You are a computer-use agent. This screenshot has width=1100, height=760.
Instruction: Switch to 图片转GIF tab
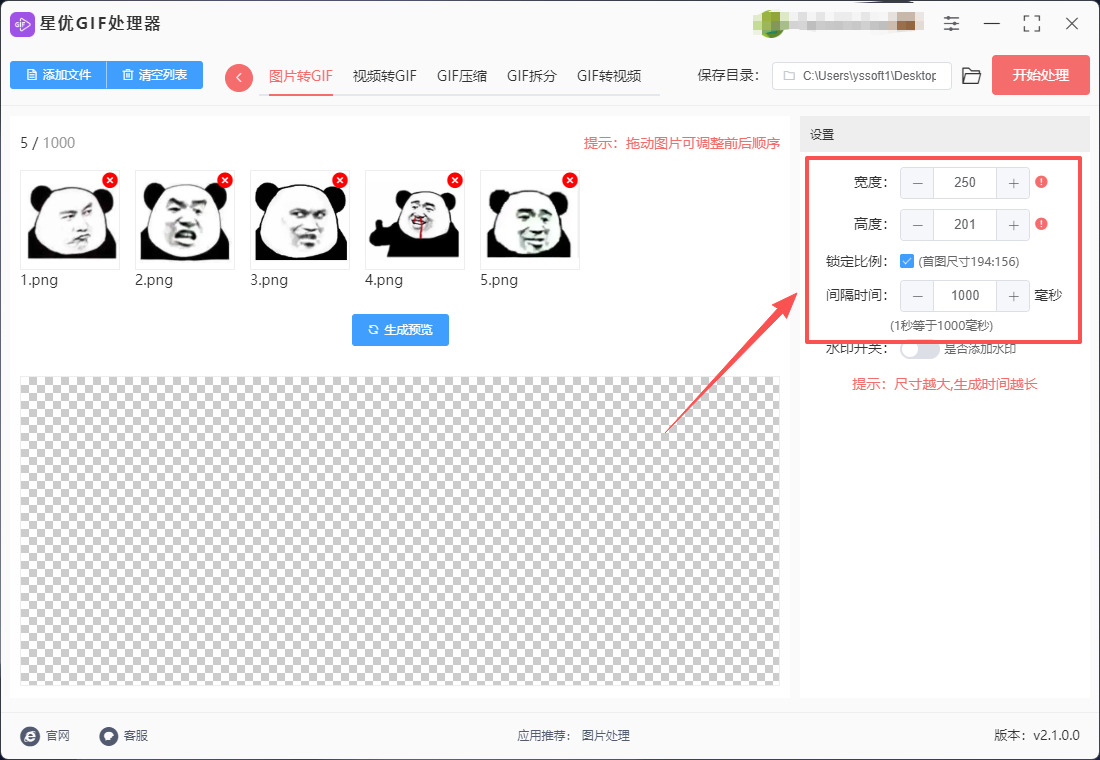300,76
